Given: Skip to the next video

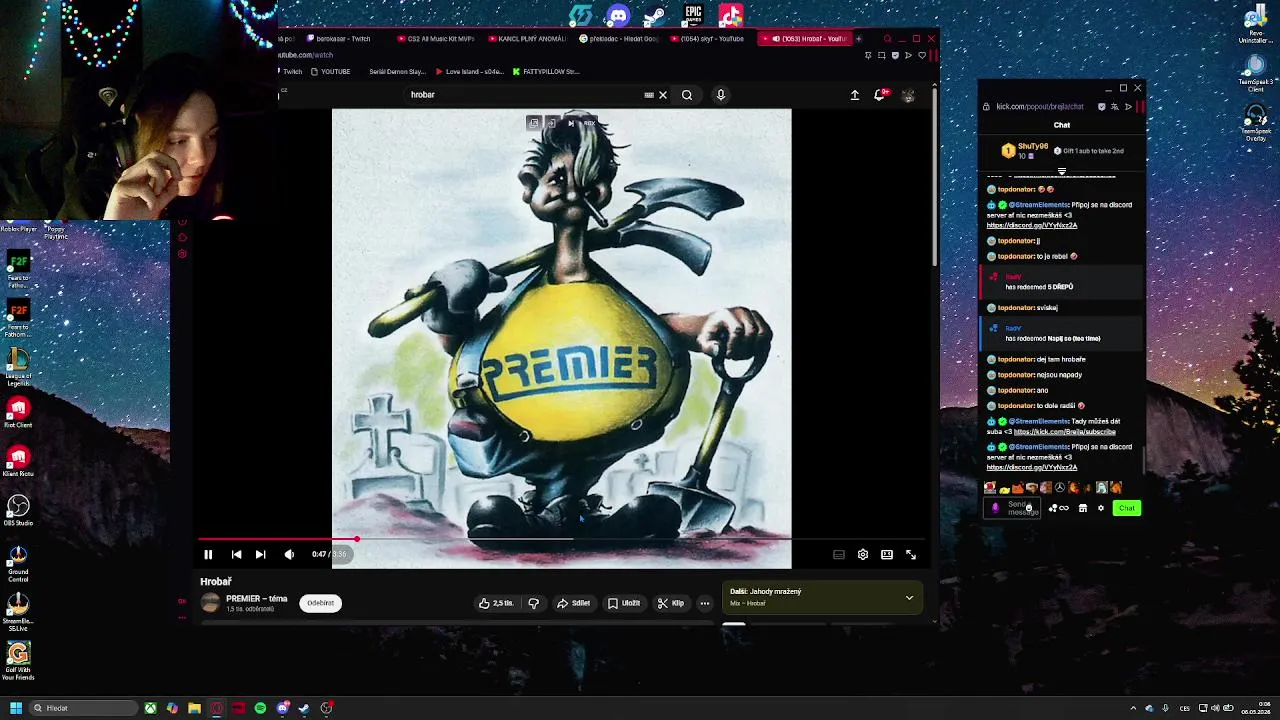Looking at the screenshot, I should point(260,554).
